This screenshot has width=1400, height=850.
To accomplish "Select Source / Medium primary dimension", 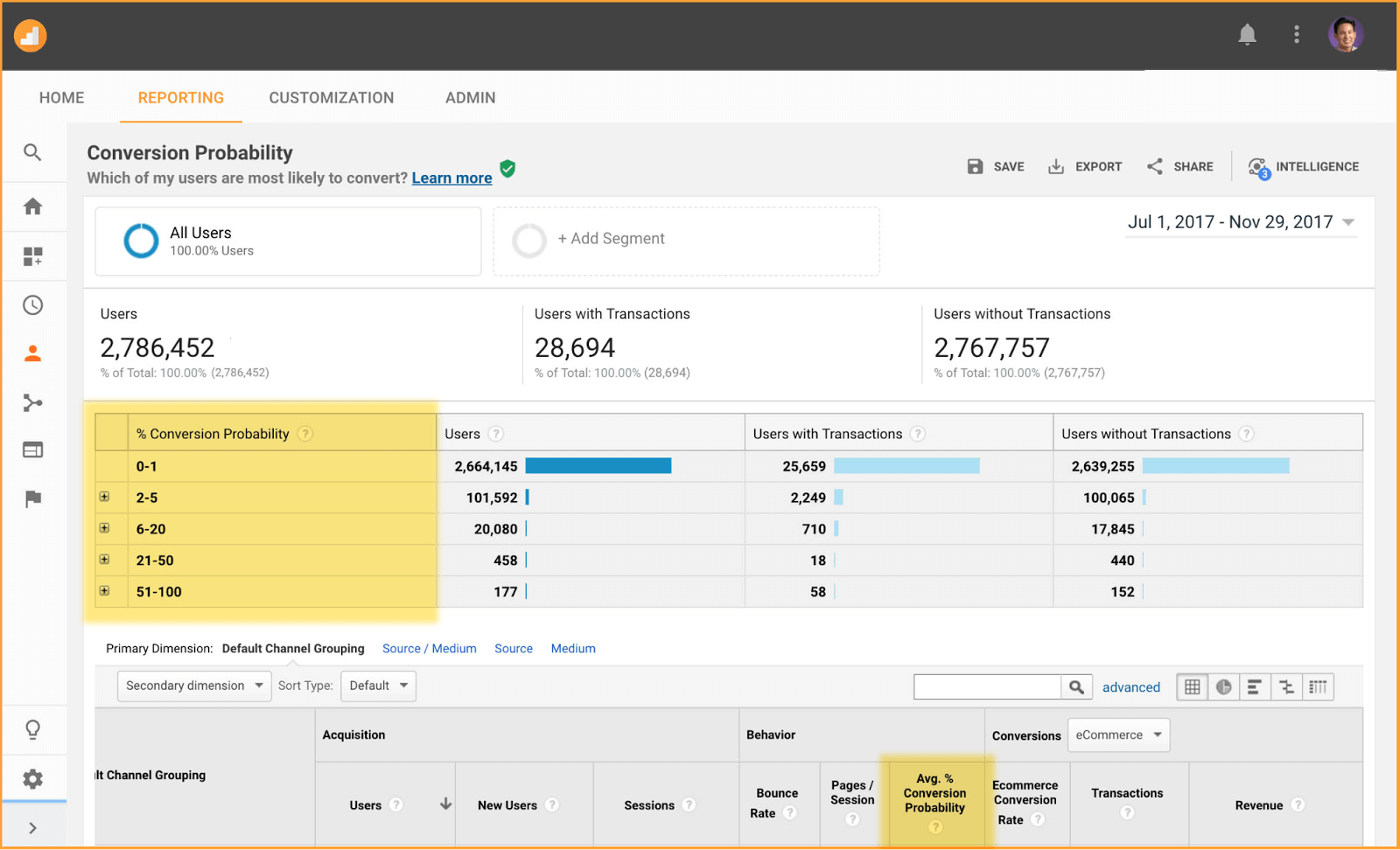I will [429, 649].
